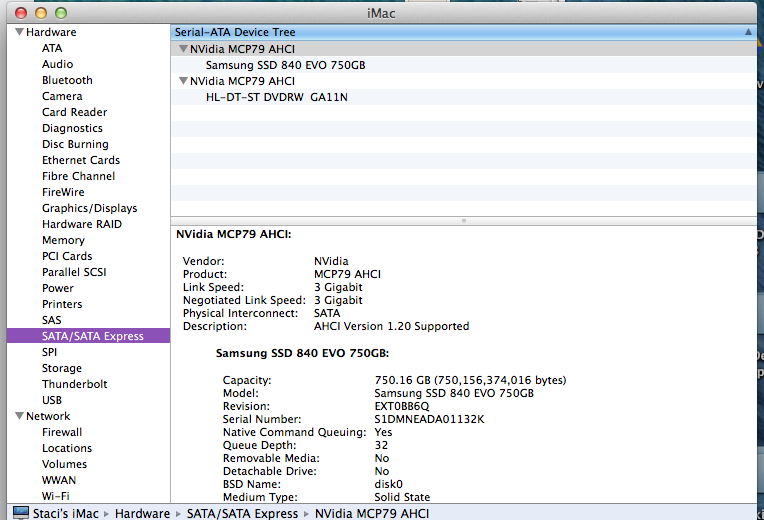This screenshot has height=520, width=764.
Task: Select Samsung SSD 840 EVO 750GB tree row
Action: [x=464, y=65]
